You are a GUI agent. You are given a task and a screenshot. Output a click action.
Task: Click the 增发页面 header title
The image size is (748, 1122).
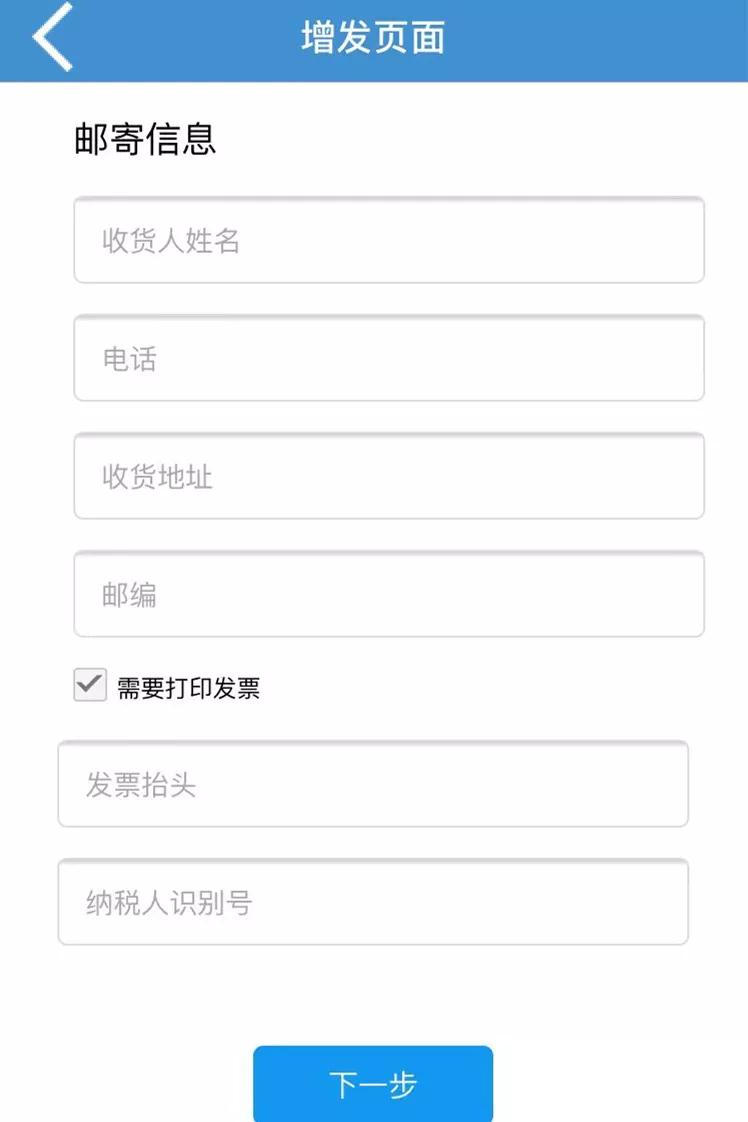(x=373, y=38)
